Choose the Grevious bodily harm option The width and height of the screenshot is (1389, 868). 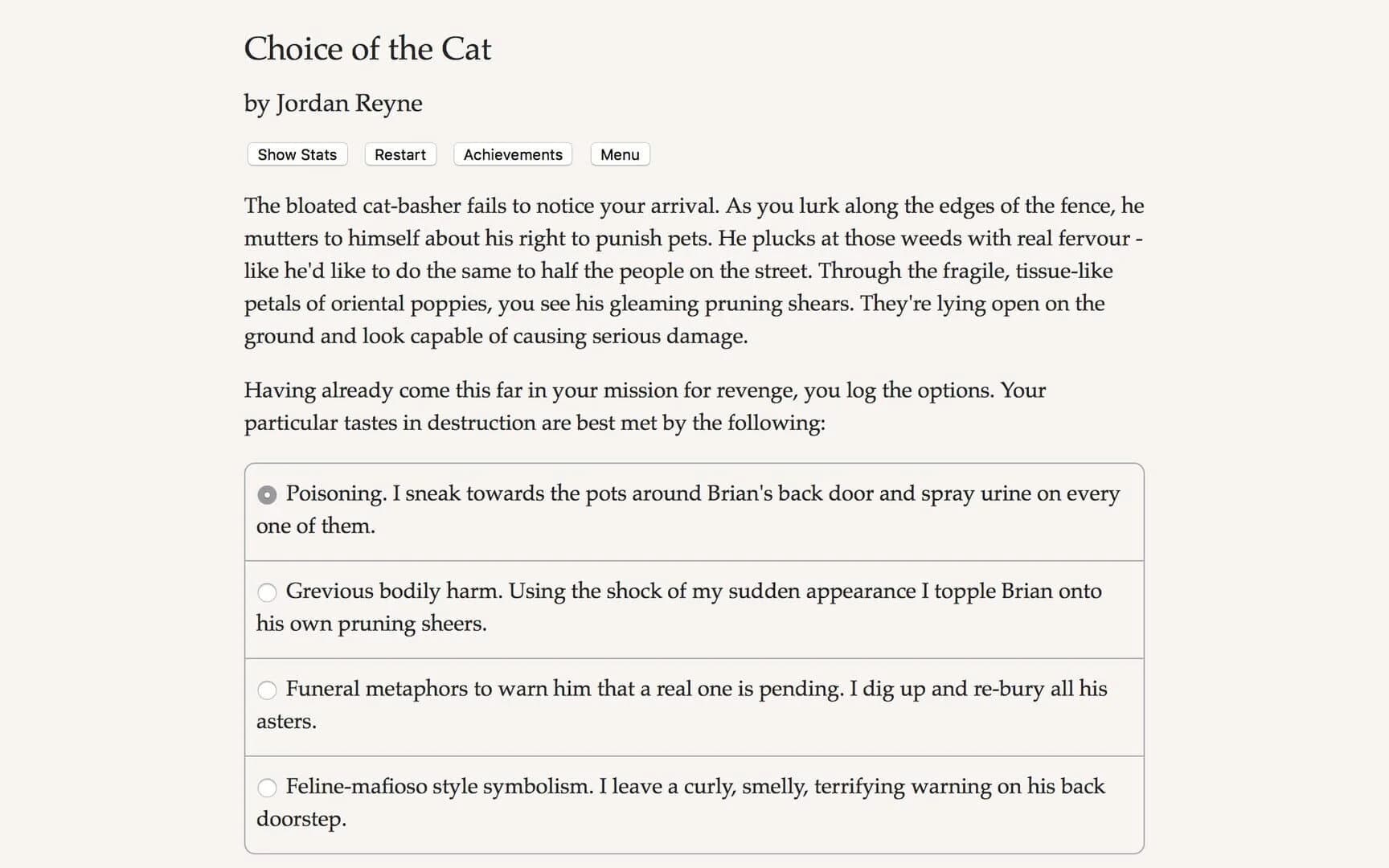(x=268, y=592)
